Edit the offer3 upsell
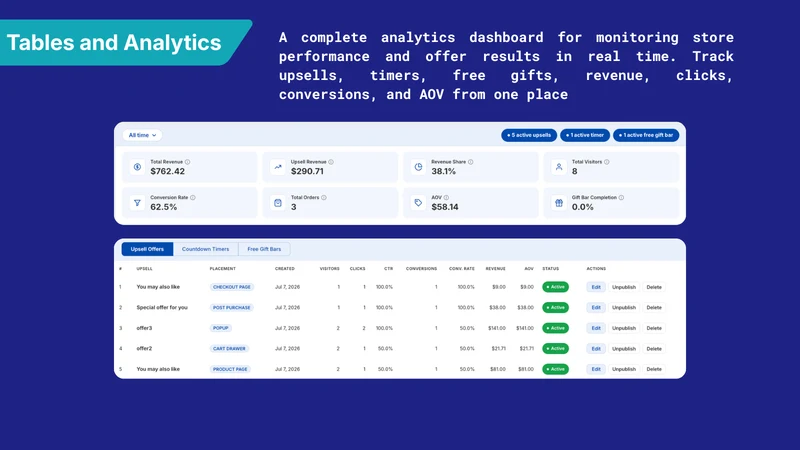Image resolution: width=800 pixels, height=450 pixels. (x=596, y=328)
